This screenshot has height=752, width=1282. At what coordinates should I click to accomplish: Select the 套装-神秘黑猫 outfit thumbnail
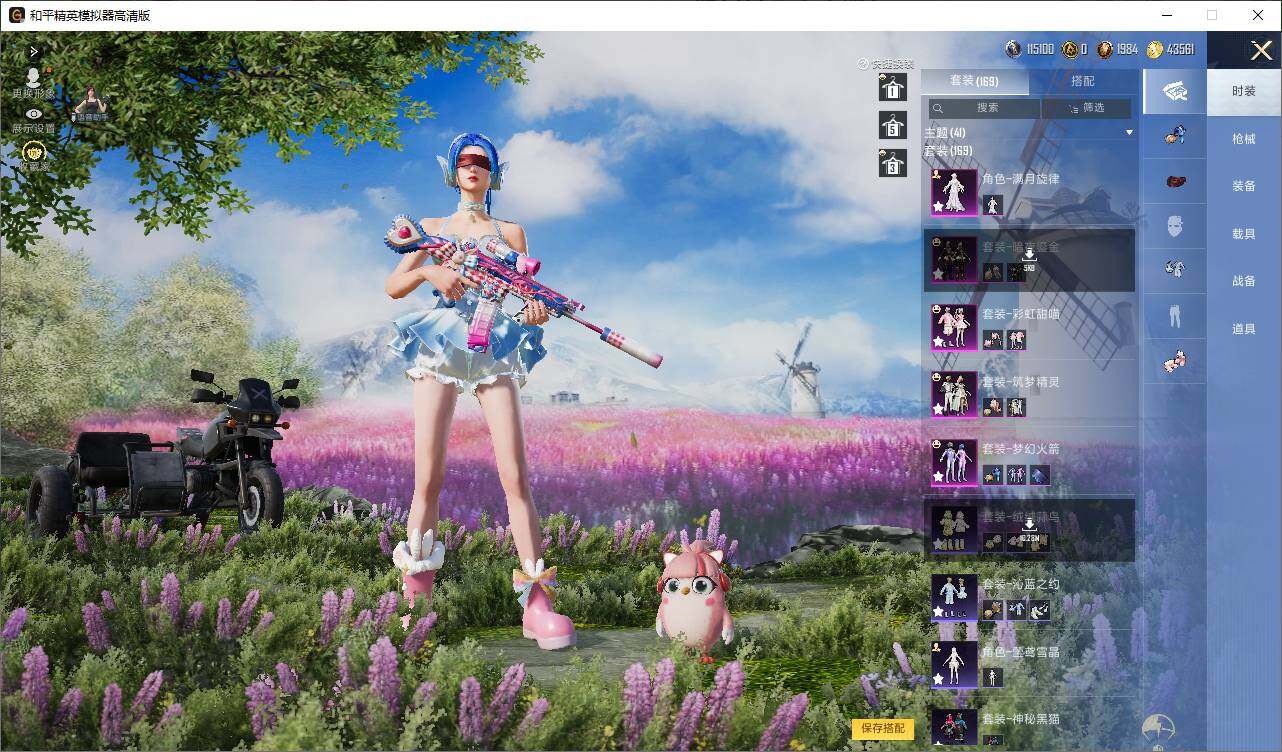(x=954, y=727)
